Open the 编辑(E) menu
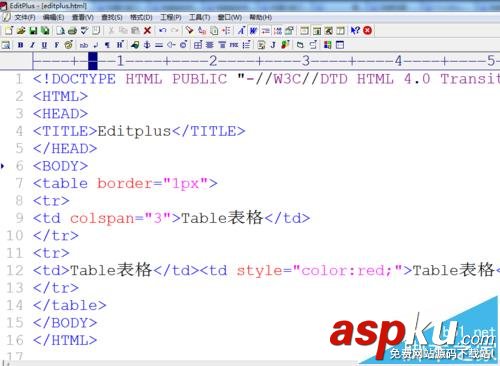 coord(54,17)
